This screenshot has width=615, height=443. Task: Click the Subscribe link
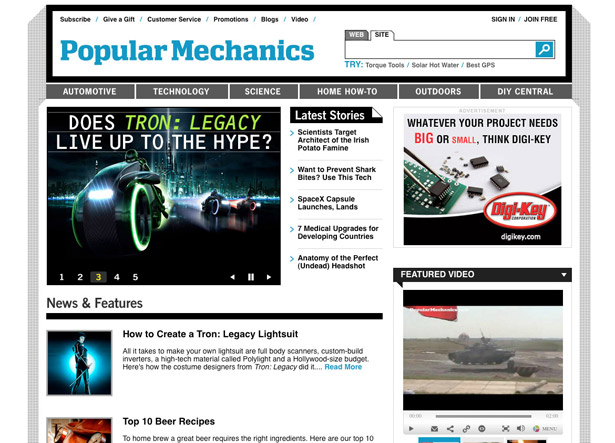(x=75, y=19)
